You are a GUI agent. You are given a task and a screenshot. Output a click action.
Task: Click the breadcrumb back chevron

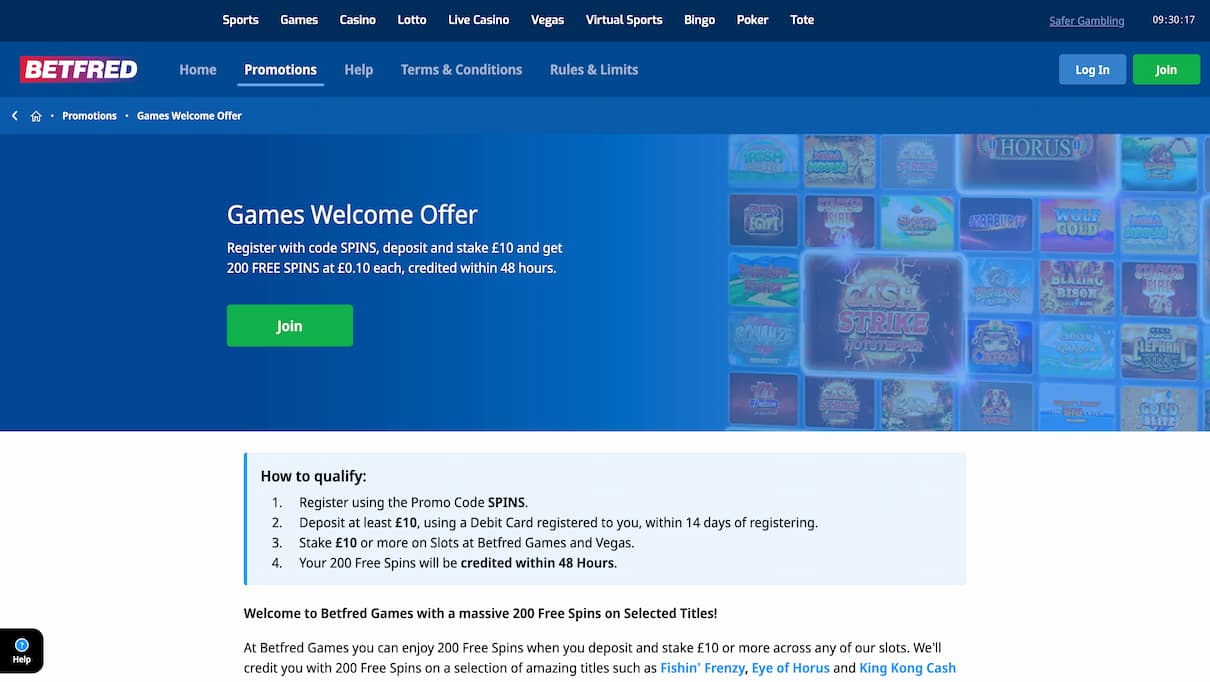coord(15,116)
